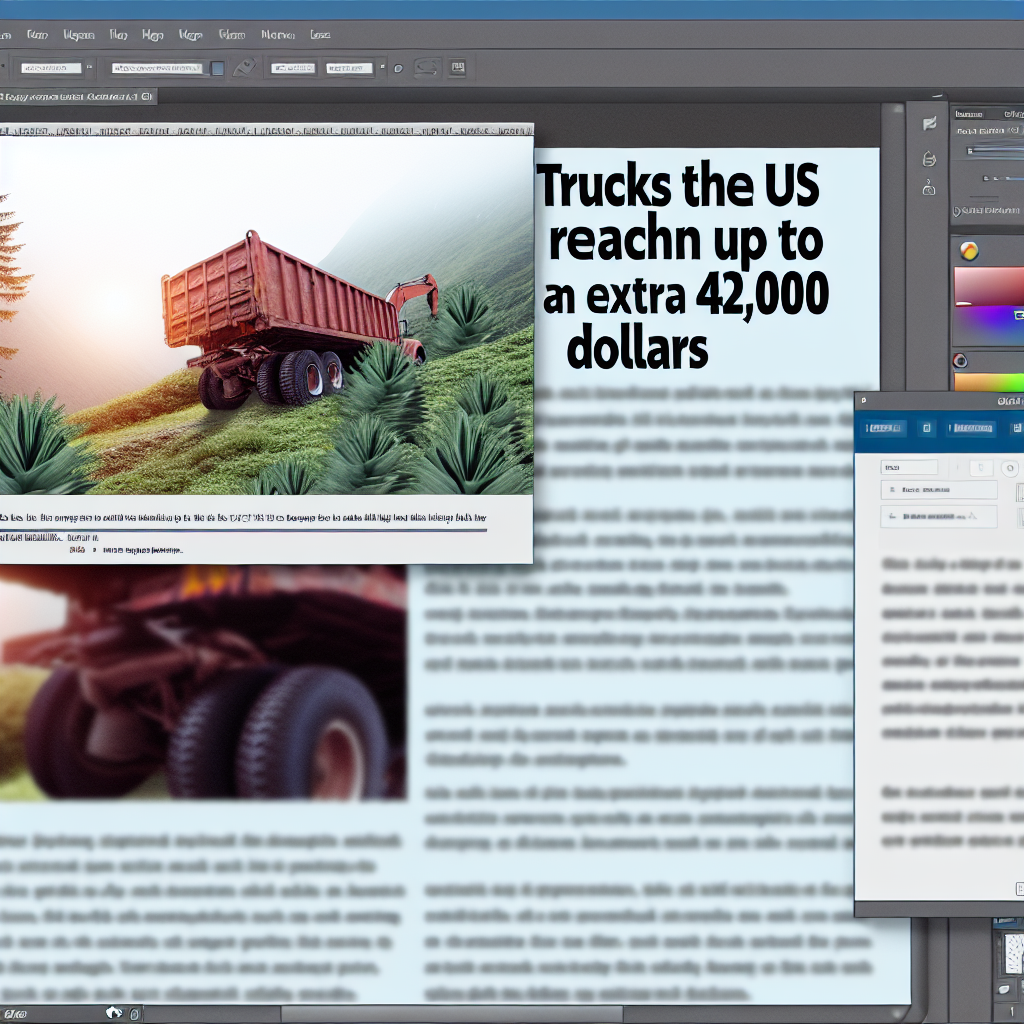
Task: Click the flag icon atop the right vertical strip
Action: tap(929, 123)
